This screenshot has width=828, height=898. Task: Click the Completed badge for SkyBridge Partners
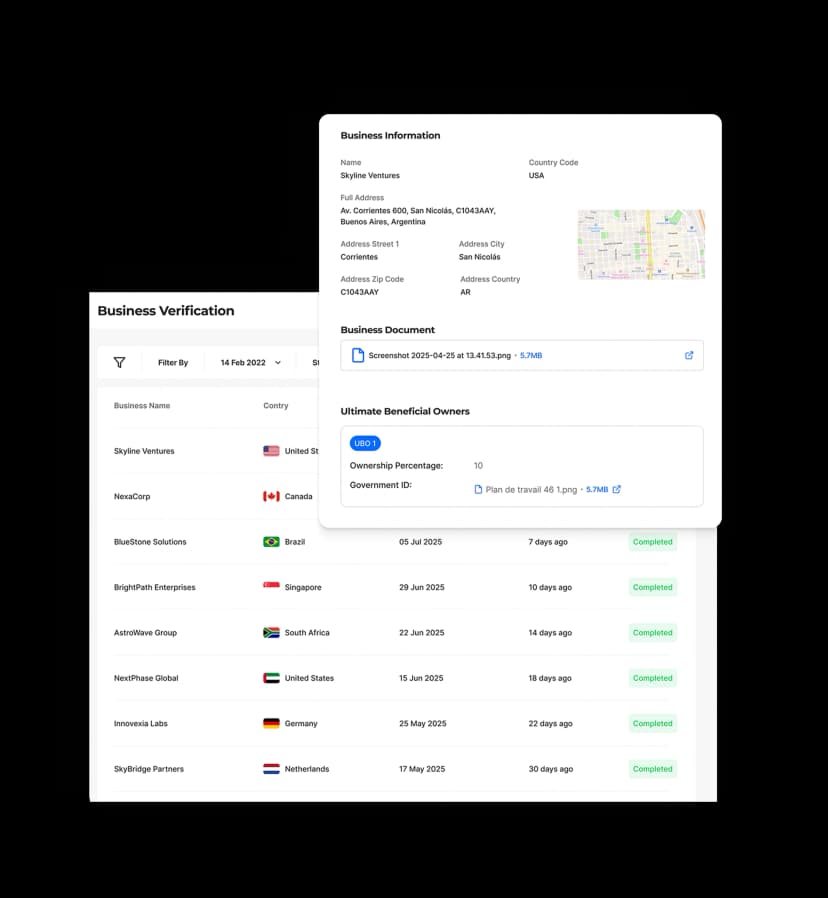tap(652, 769)
